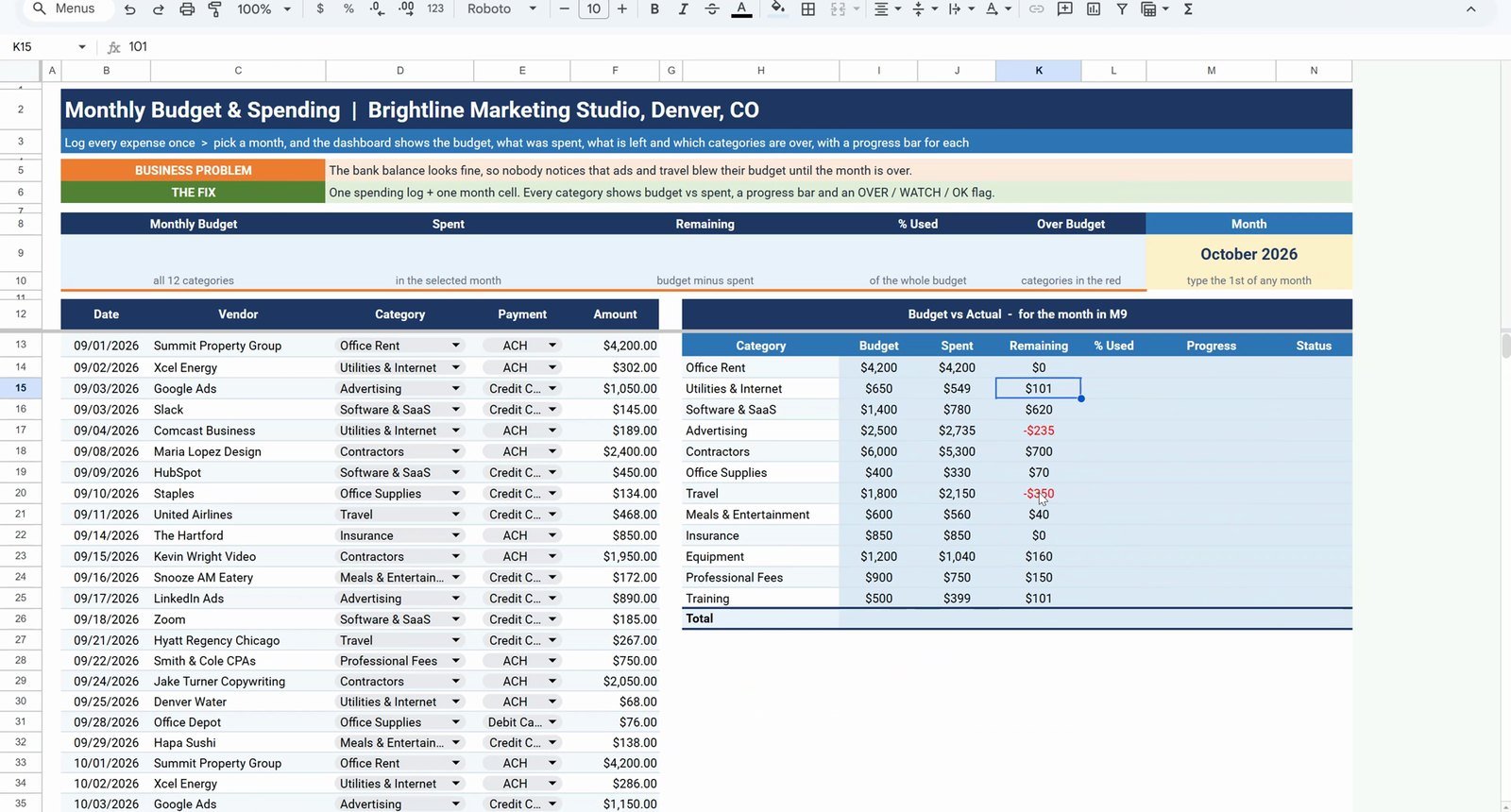Decrease the font size with minus
This screenshot has height=812, width=1511.
565,9
